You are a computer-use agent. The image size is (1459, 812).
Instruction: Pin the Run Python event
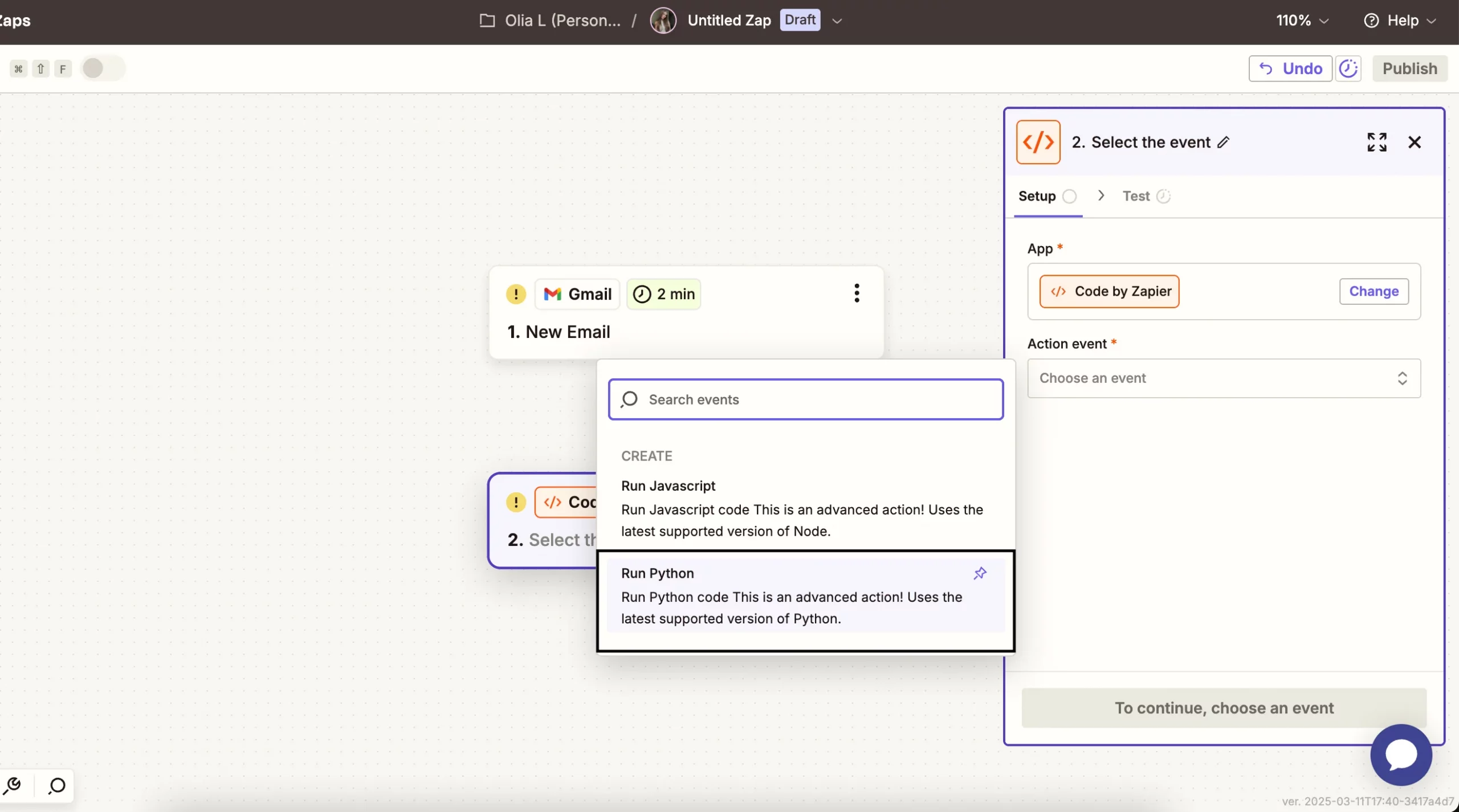pos(980,573)
